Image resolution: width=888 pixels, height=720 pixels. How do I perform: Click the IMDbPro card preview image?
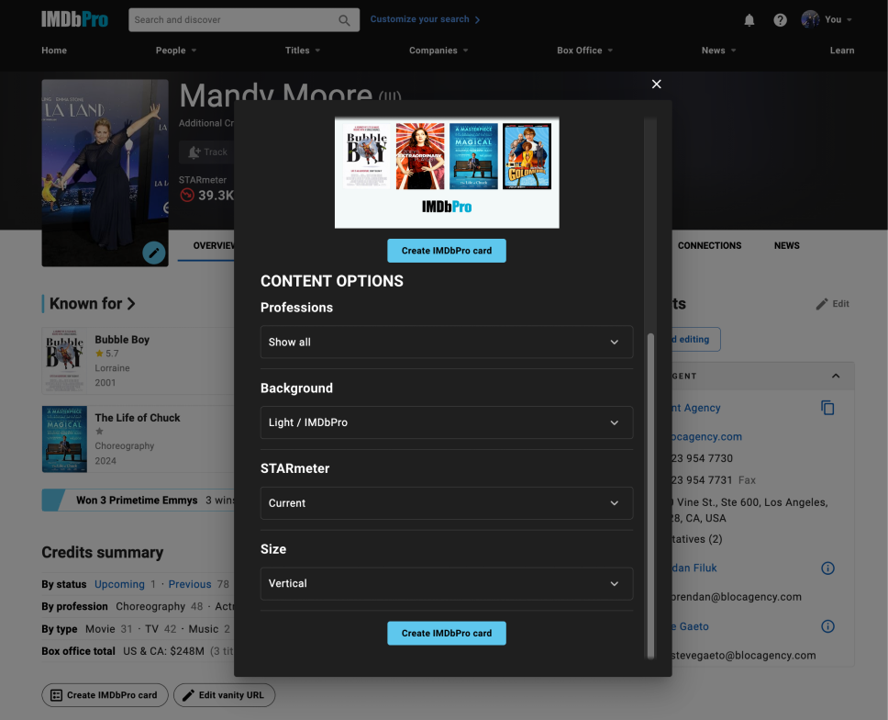pos(446,173)
